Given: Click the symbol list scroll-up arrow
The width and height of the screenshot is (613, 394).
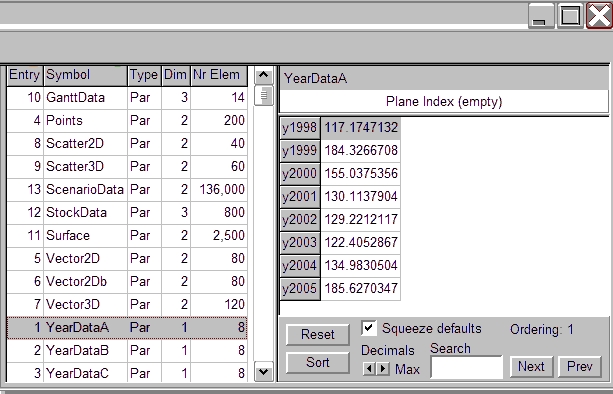Looking at the screenshot, I should [263, 75].
